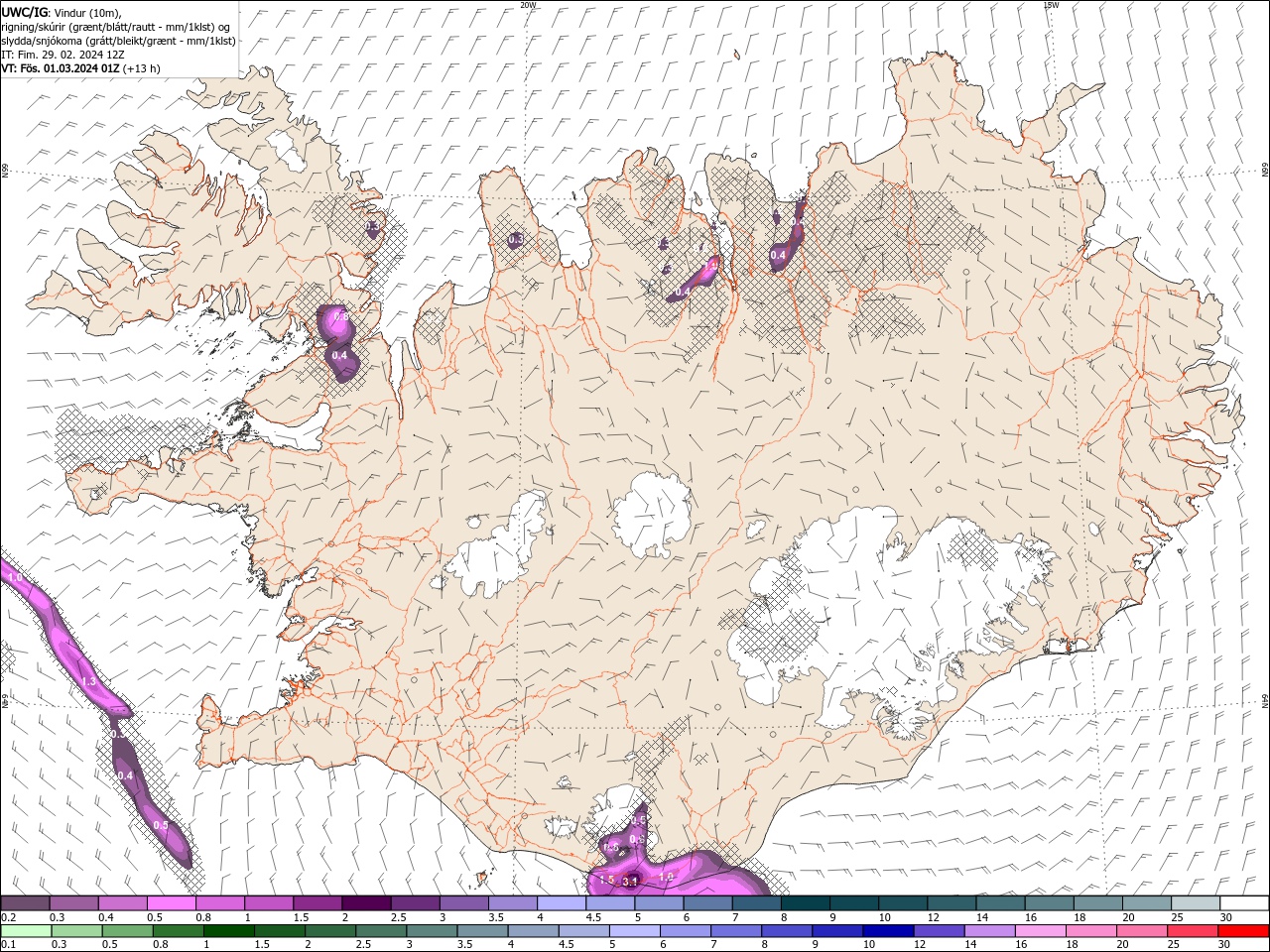Click the upper legend swatch between 2 and 2.5
The width and height of the screenshot is (1270, 952).
click(x=366, y=903)
